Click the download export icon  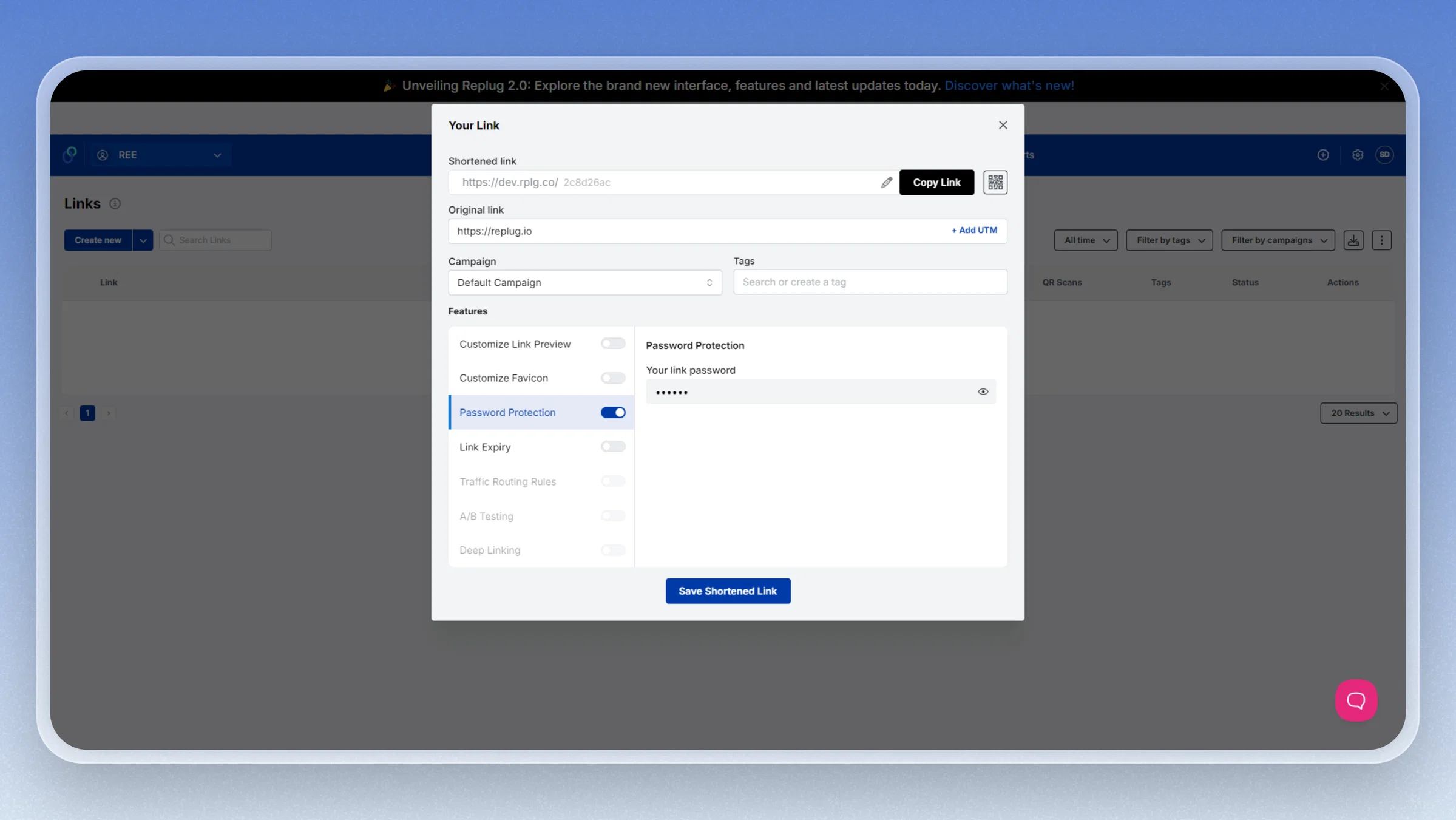1353,240
